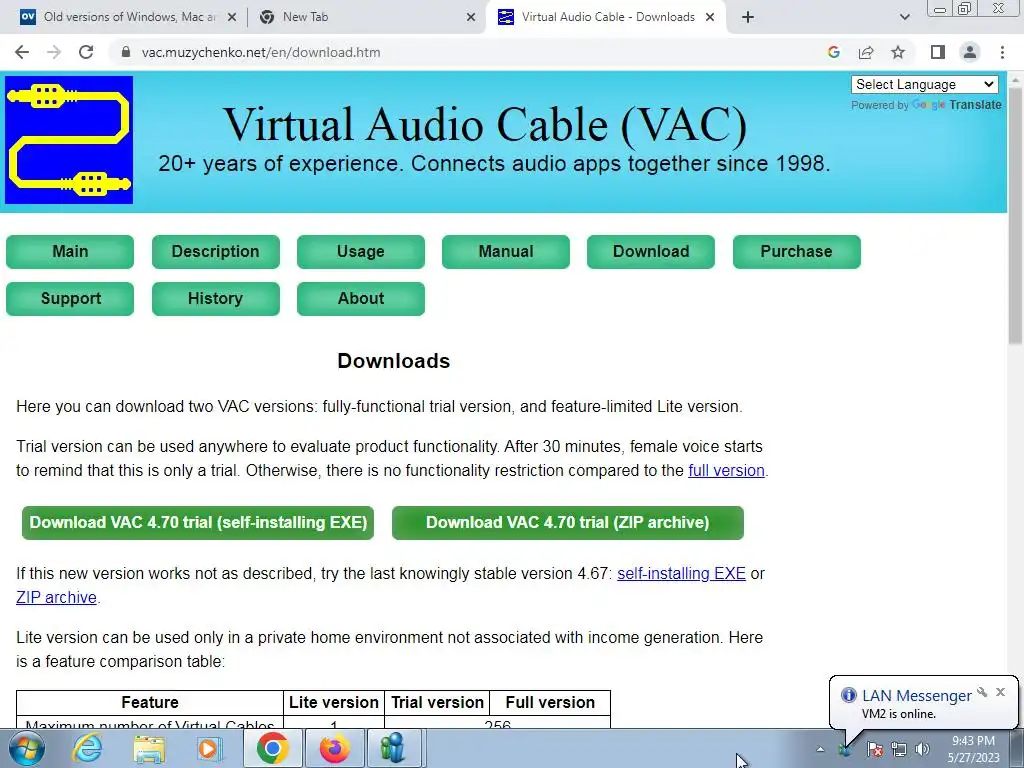Open the About page
Screen dimensions: 1024x768
click(360, 298)
